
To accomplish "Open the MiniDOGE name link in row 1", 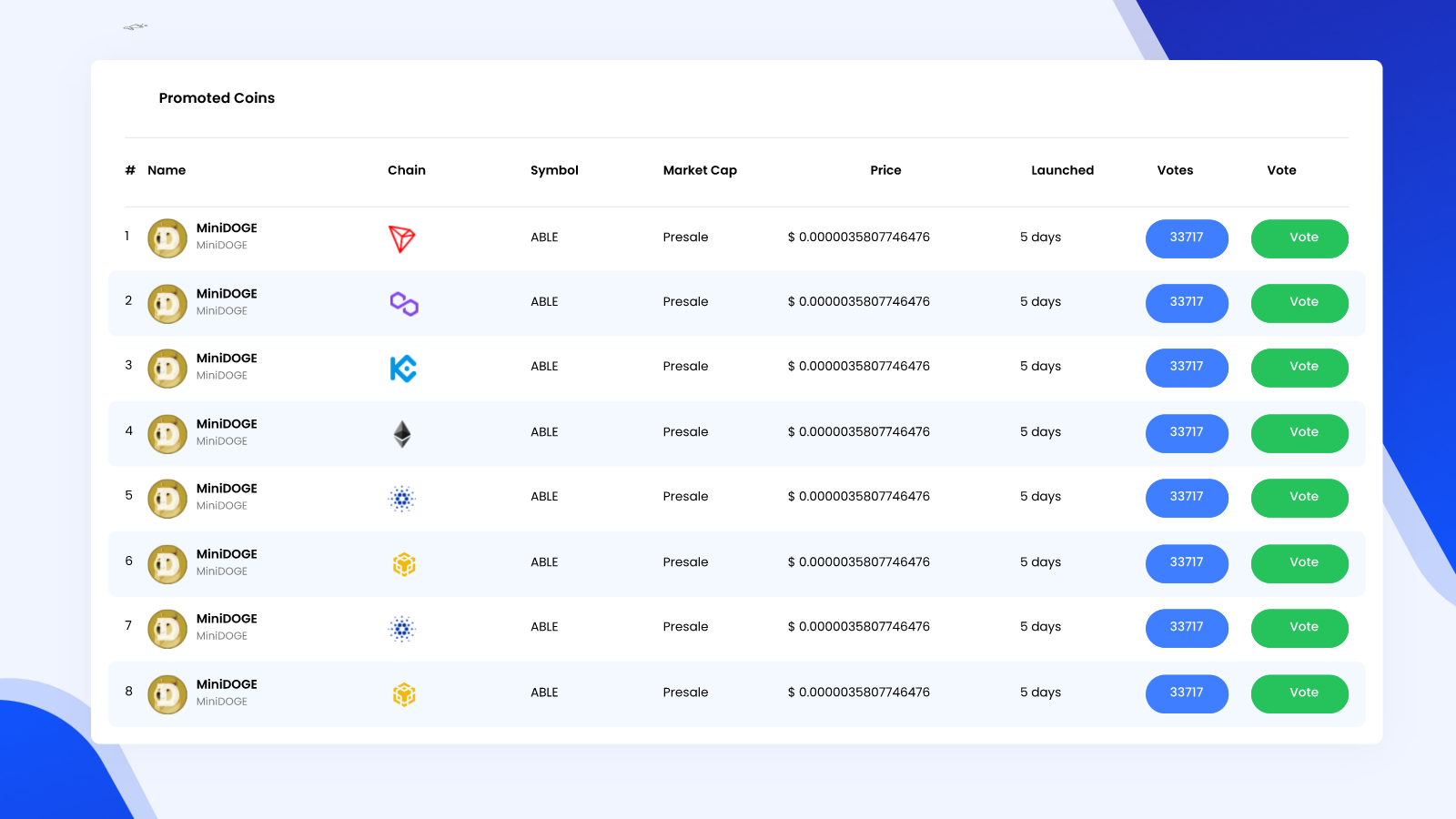I will click(x=227, y=228).
